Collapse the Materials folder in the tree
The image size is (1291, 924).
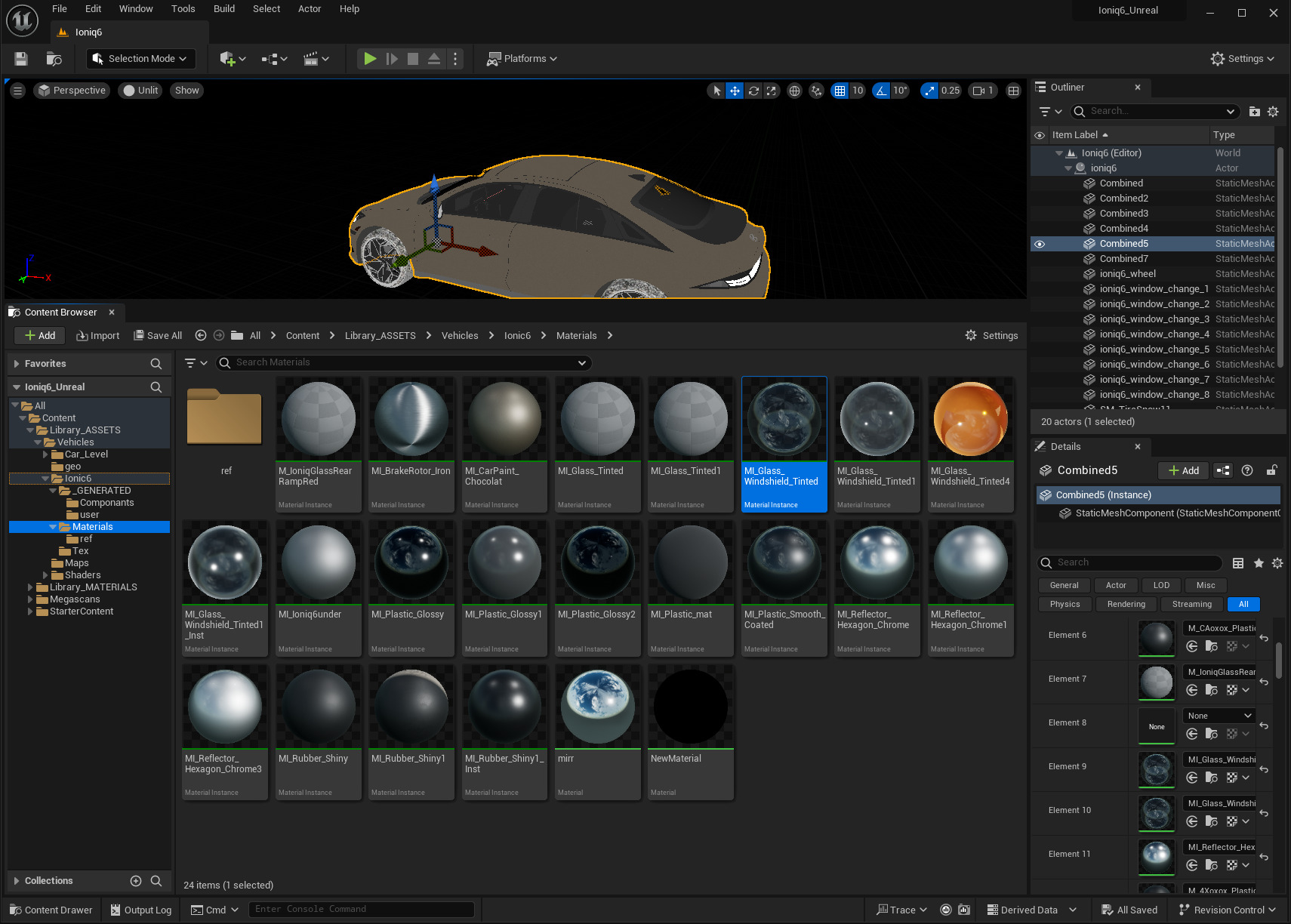click(x=53, y=527)
